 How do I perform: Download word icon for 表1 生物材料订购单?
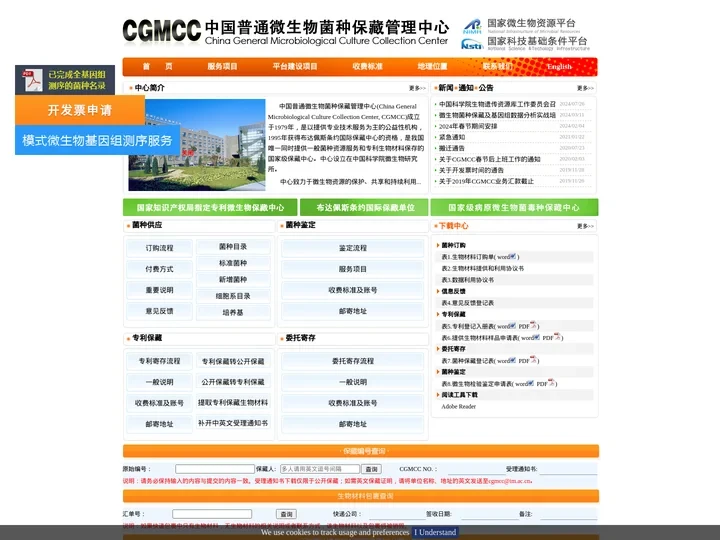pos(513,256)
